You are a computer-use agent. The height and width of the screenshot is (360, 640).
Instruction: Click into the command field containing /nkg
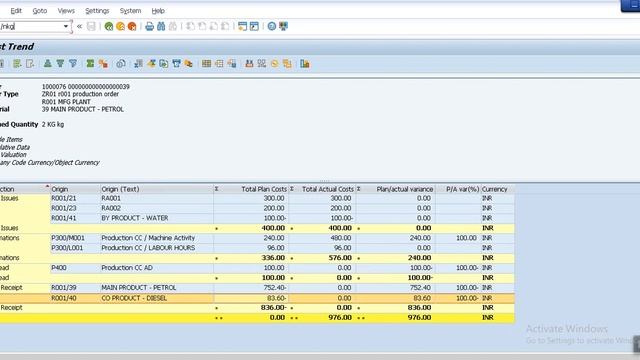click(x=31, y=27)
